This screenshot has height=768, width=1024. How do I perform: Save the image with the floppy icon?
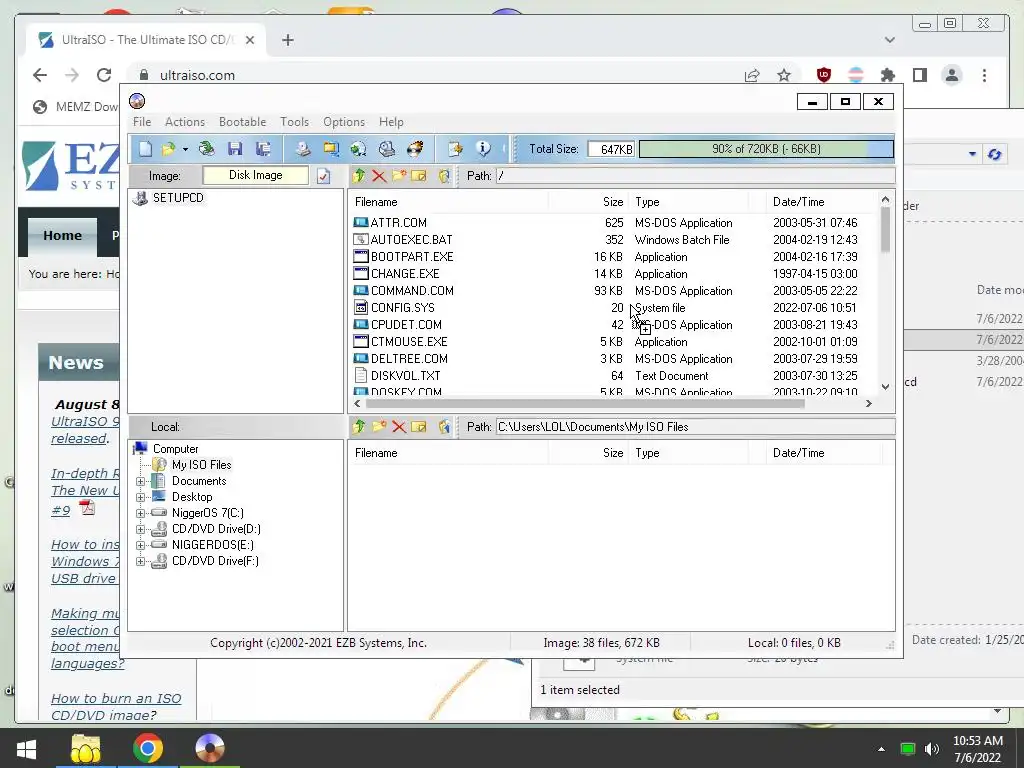235,149
